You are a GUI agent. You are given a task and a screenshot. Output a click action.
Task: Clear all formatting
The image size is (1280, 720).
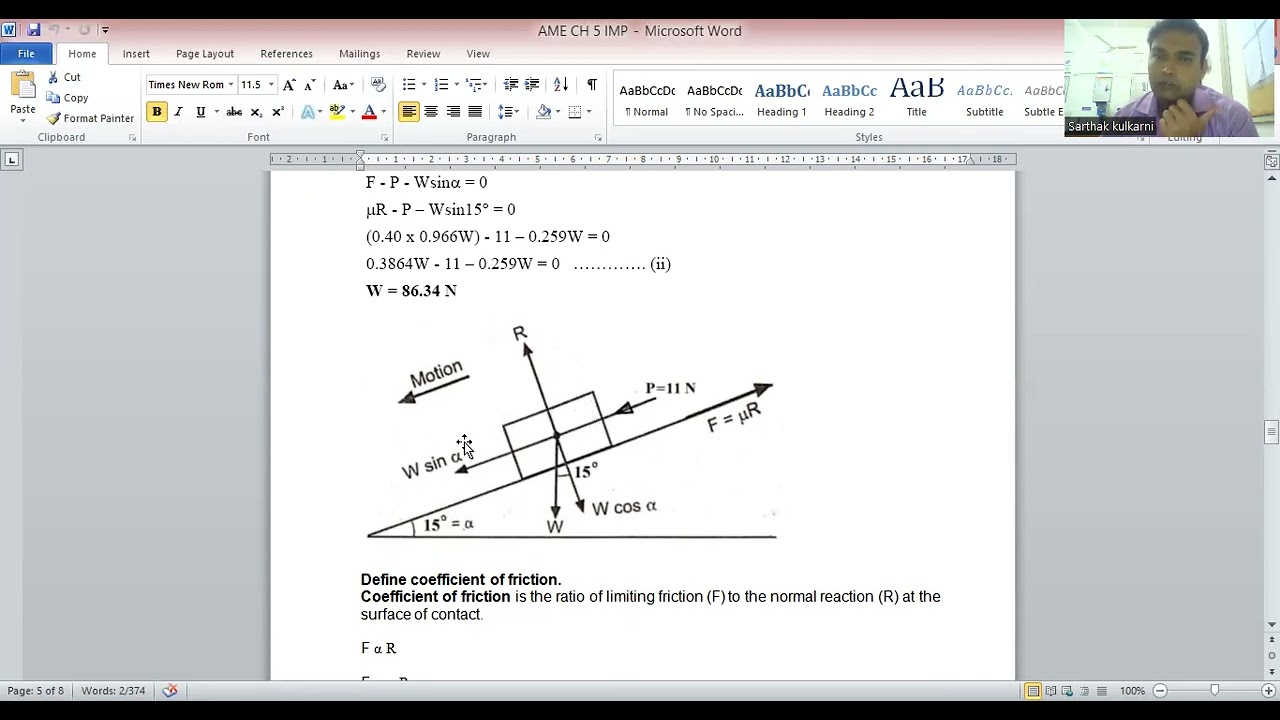click(x=378, y=85)
